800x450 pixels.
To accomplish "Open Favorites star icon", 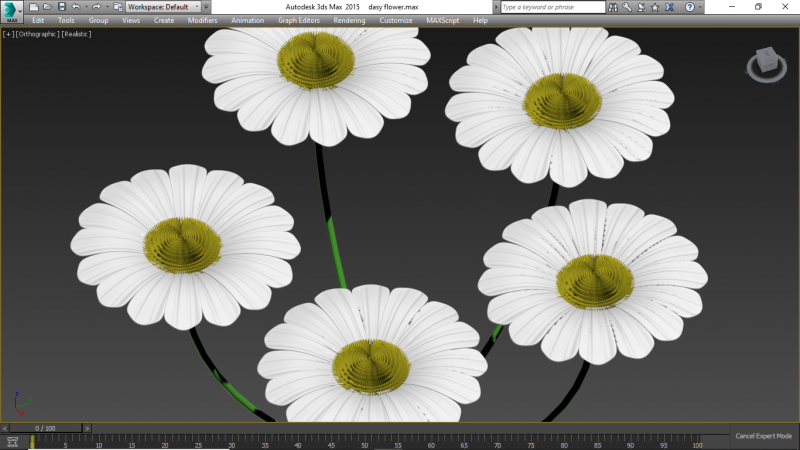I will [x=655, y=7].
